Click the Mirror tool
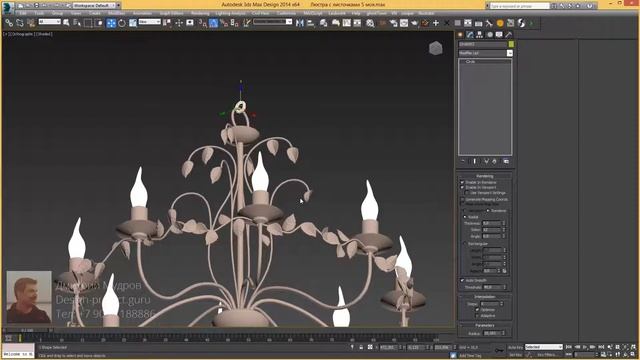 (300, 23)
